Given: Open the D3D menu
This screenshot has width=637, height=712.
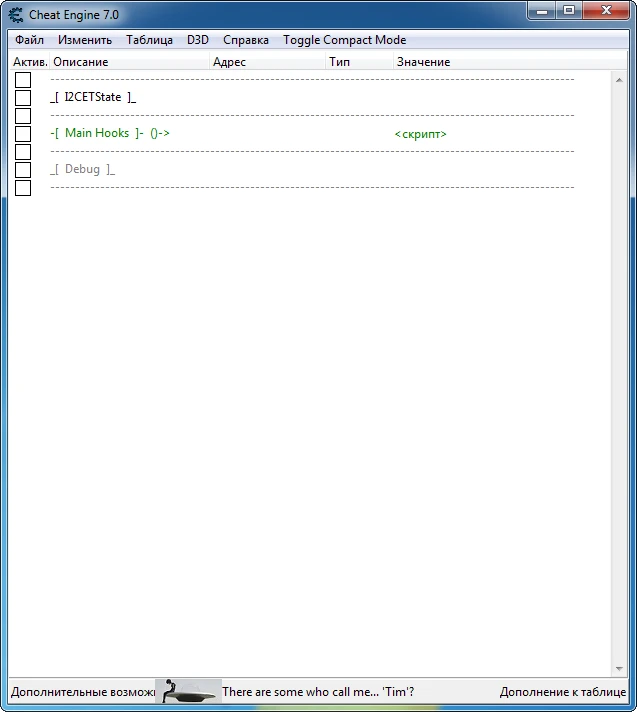Looking at the screenshot, I should point(198,40).
